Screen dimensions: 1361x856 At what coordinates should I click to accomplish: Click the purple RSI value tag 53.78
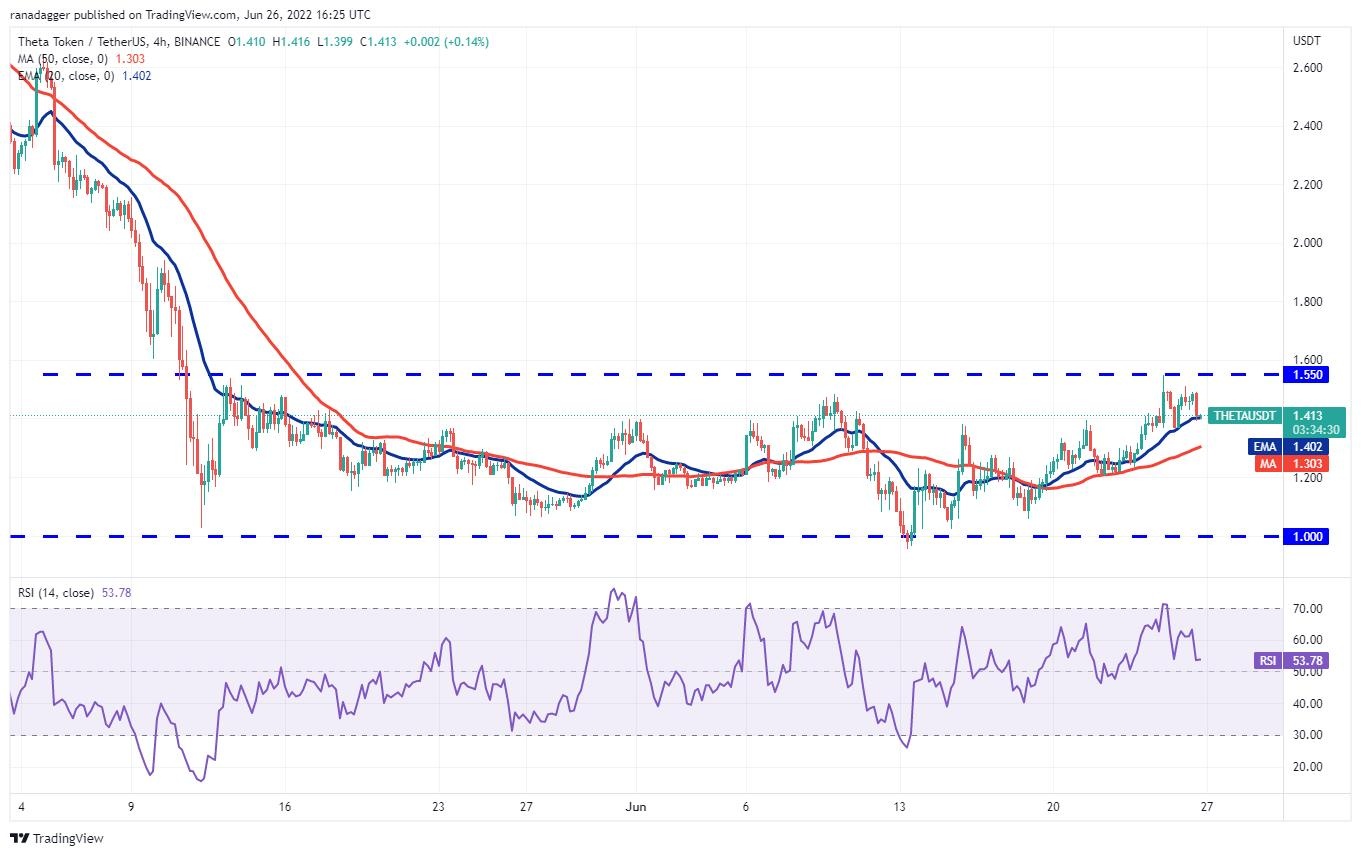pos(1290,660)
